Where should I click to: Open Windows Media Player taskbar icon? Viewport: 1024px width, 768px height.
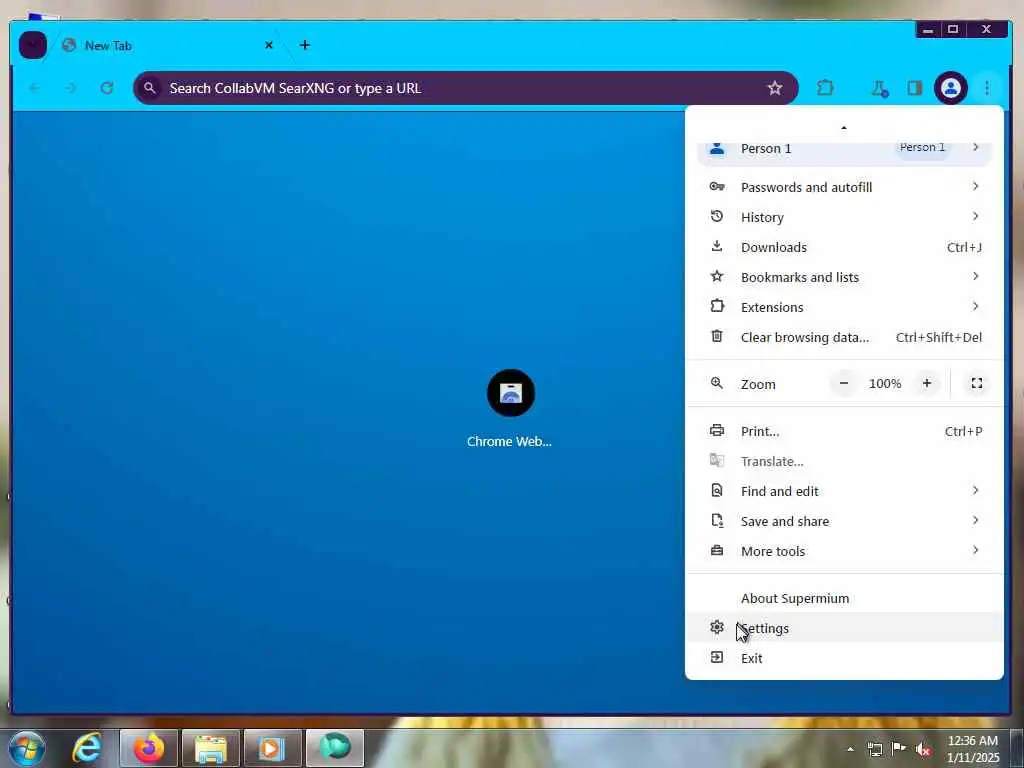(x=272, y=748)
